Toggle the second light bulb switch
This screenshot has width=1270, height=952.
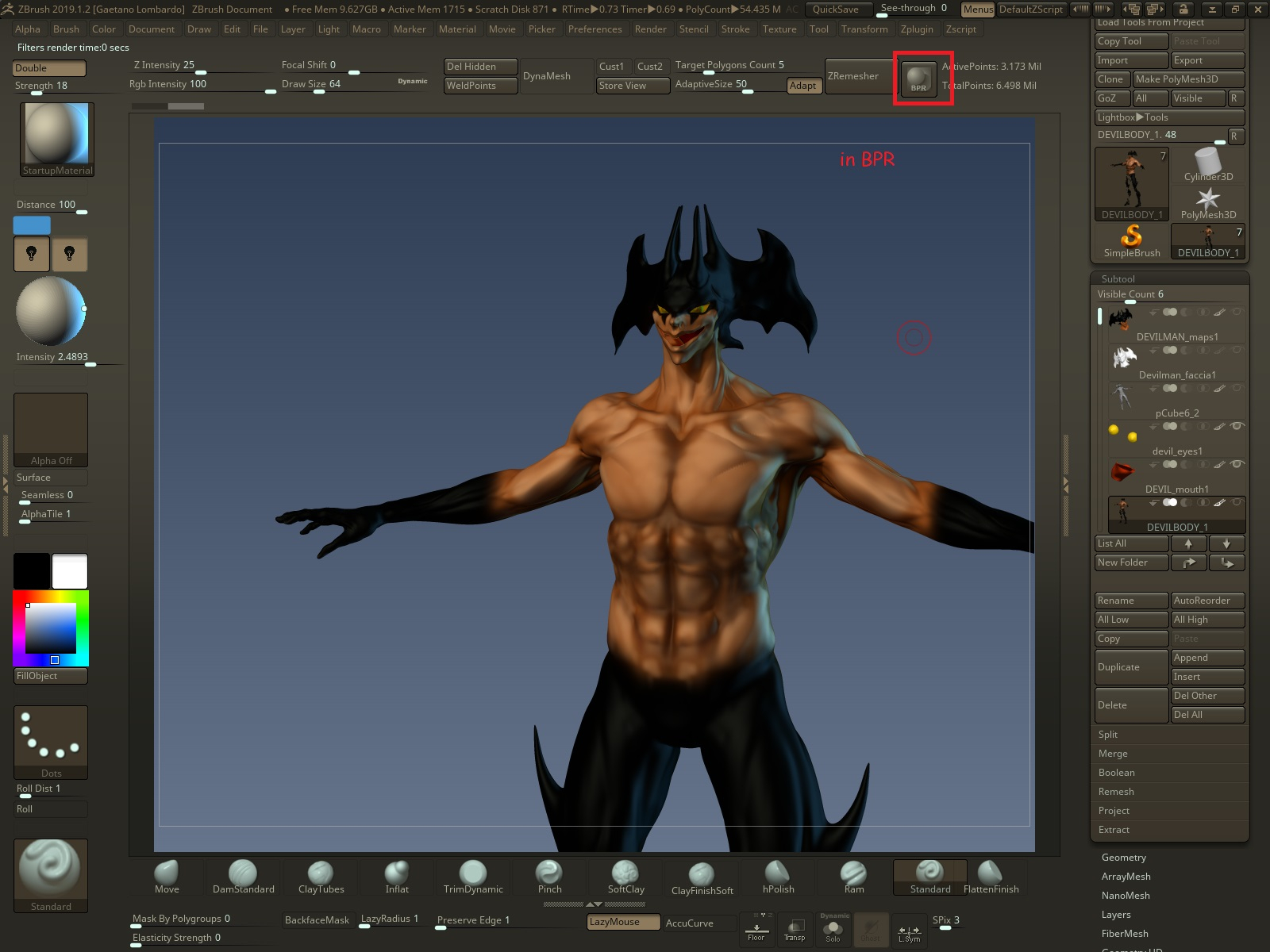pyautogui.click(x=70, y=254)
